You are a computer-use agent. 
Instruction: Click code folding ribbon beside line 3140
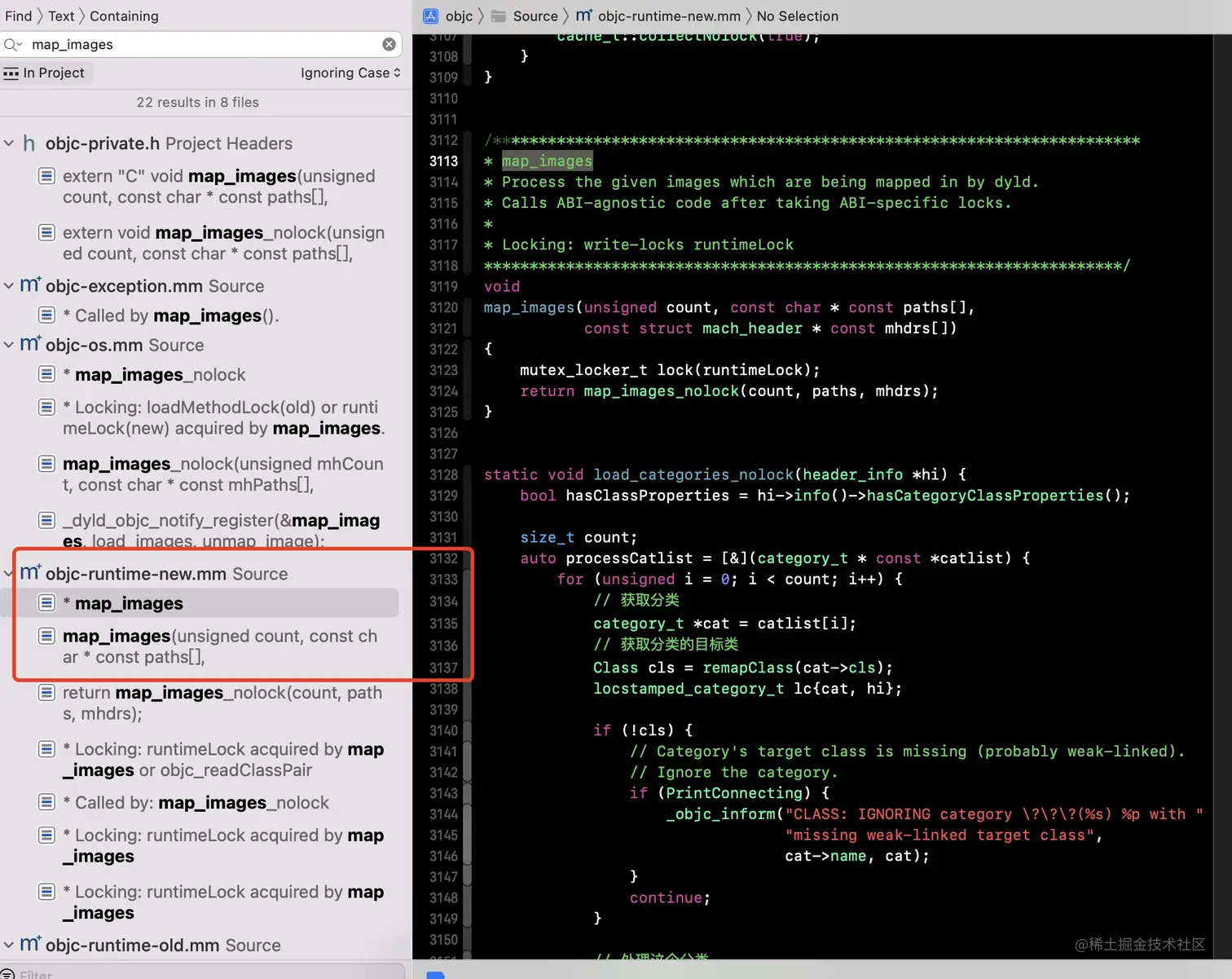pos(467,730)
